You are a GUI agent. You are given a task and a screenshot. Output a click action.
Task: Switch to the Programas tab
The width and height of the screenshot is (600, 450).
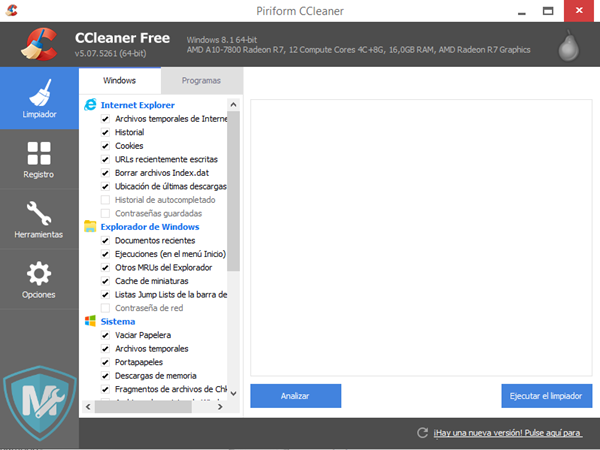coord(203,80)
